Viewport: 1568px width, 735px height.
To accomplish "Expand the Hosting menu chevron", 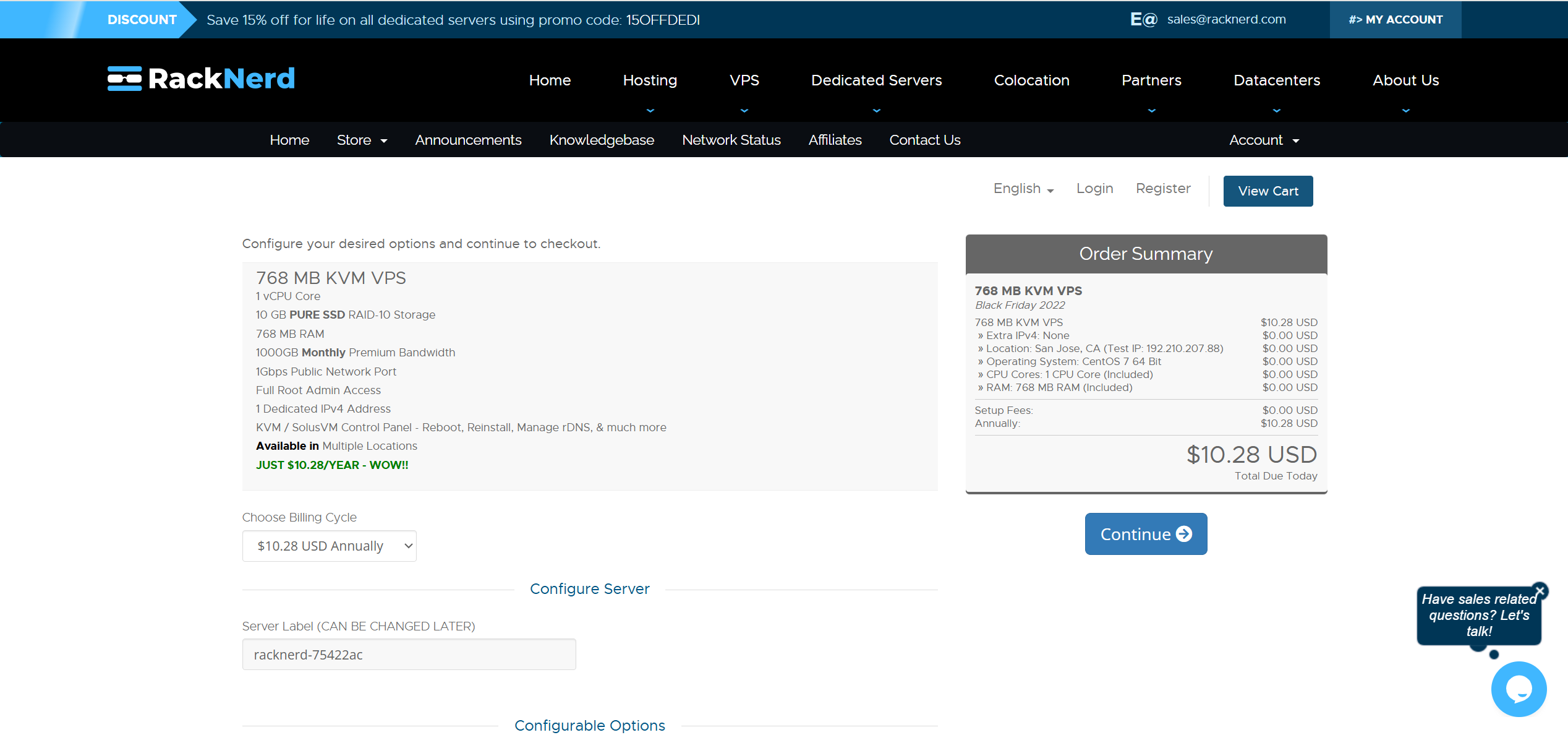I will coord(650,111).
